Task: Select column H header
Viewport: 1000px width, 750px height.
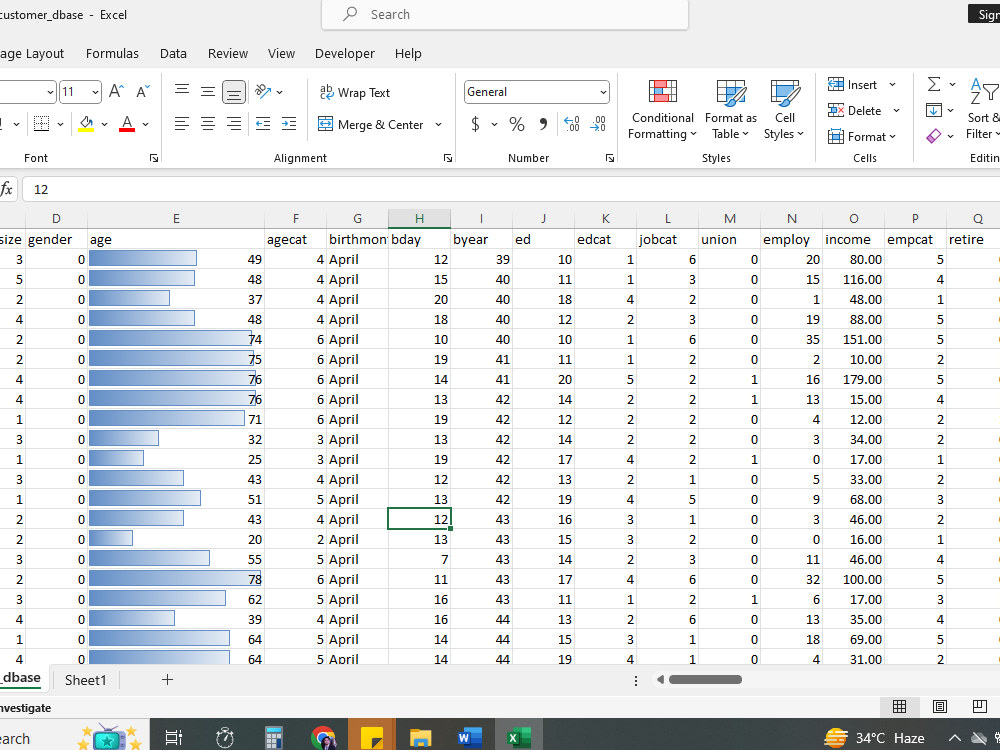Action: (419, 219)
